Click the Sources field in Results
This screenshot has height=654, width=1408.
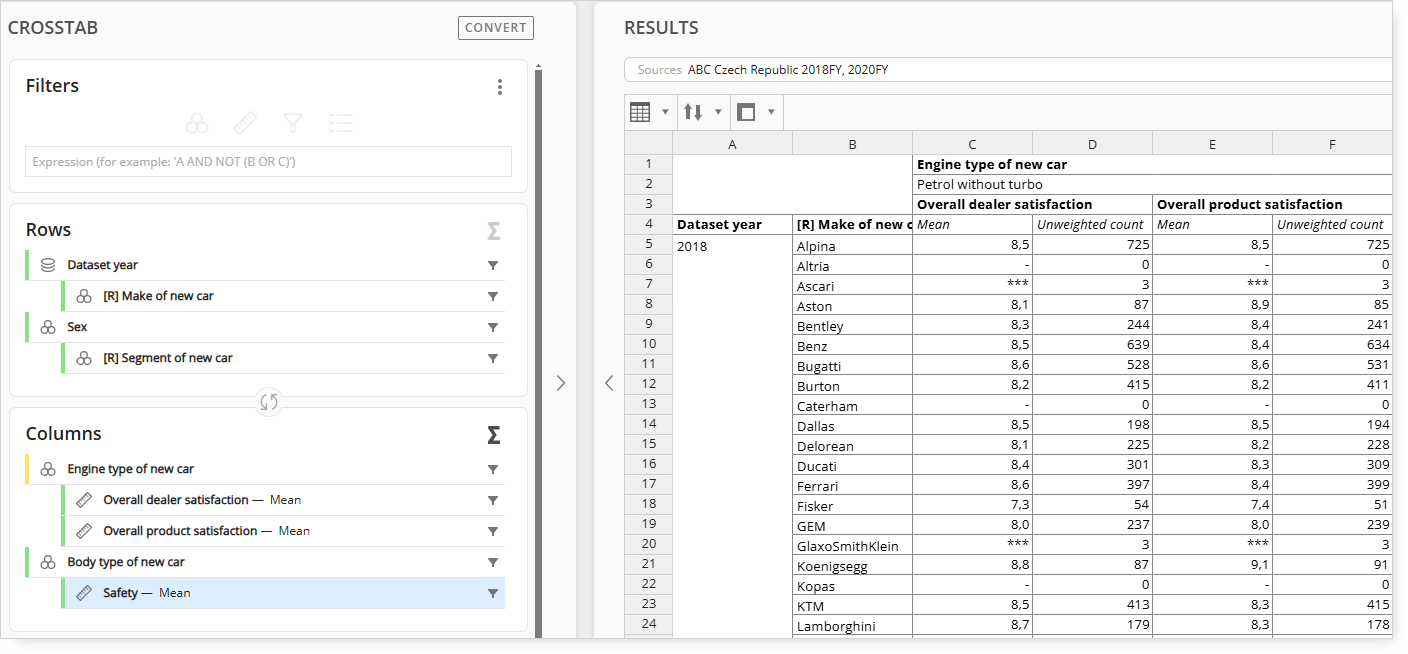(1008, 70)
